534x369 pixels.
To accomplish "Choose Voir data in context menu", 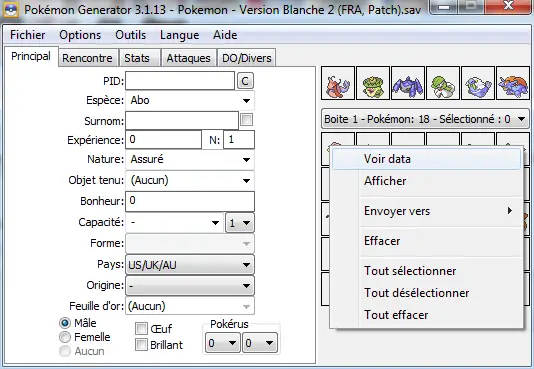I will [426, 159].
